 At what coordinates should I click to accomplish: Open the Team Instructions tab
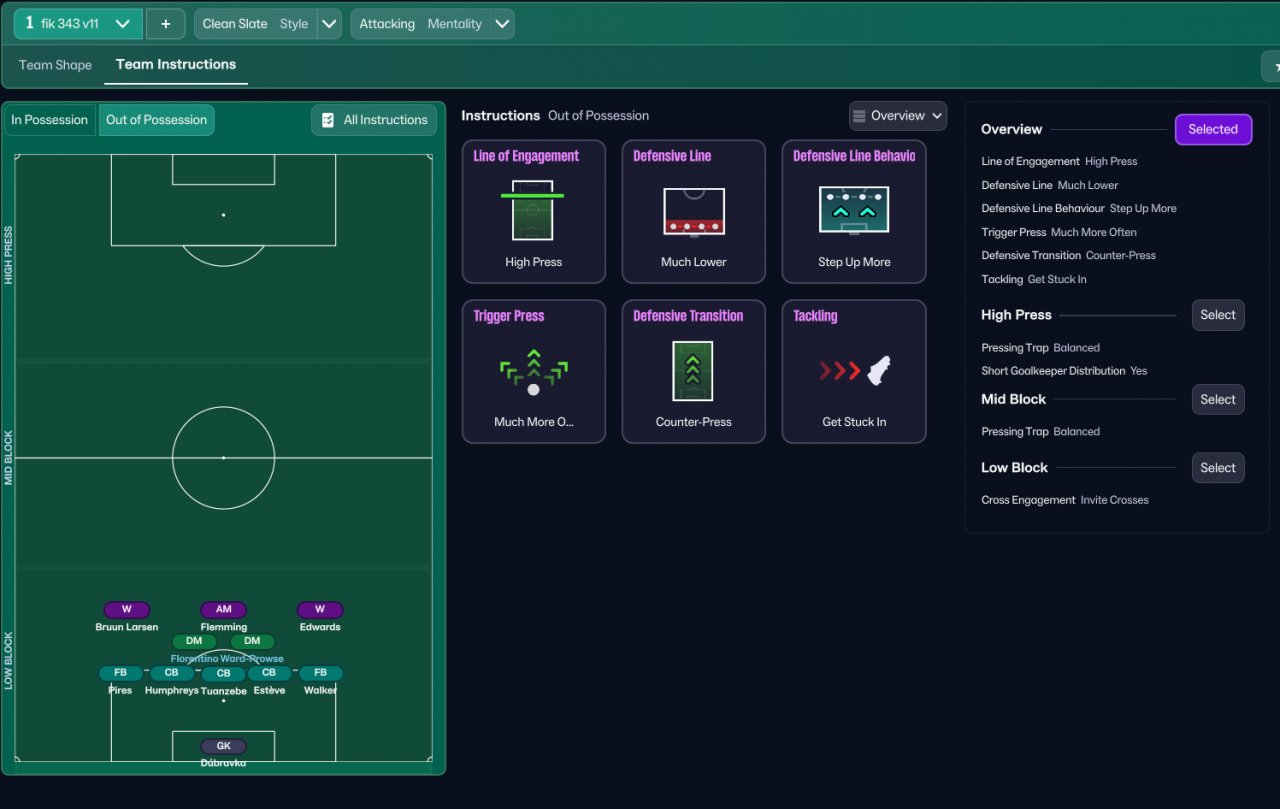point(176,65)
